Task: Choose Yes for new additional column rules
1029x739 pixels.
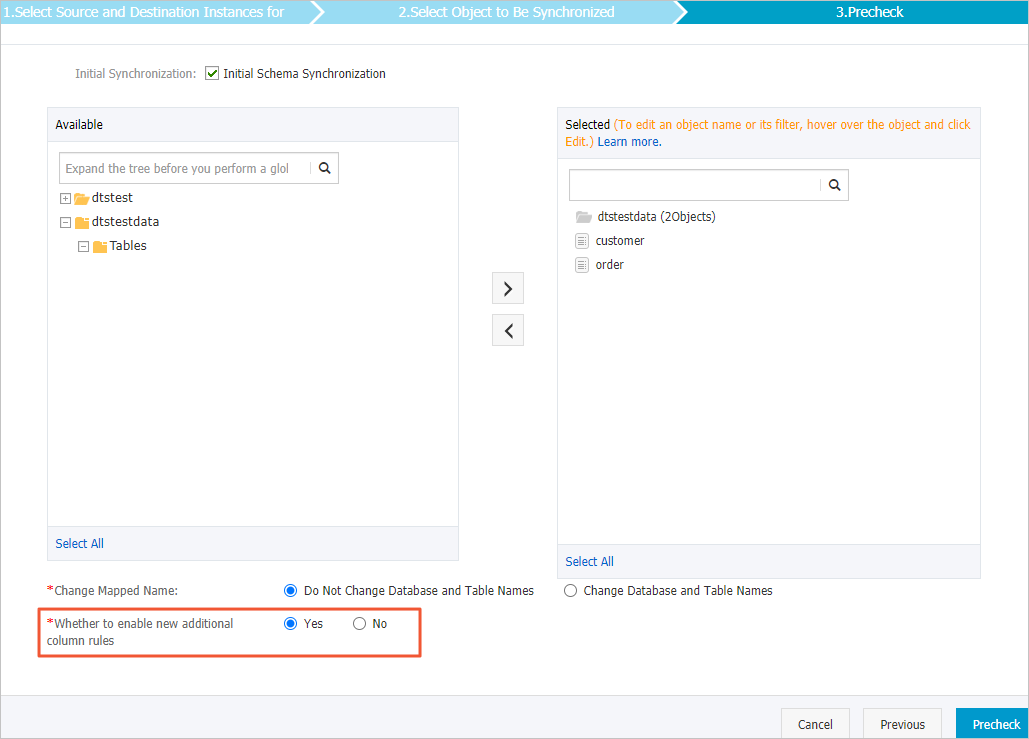Action: click(290, 623)
